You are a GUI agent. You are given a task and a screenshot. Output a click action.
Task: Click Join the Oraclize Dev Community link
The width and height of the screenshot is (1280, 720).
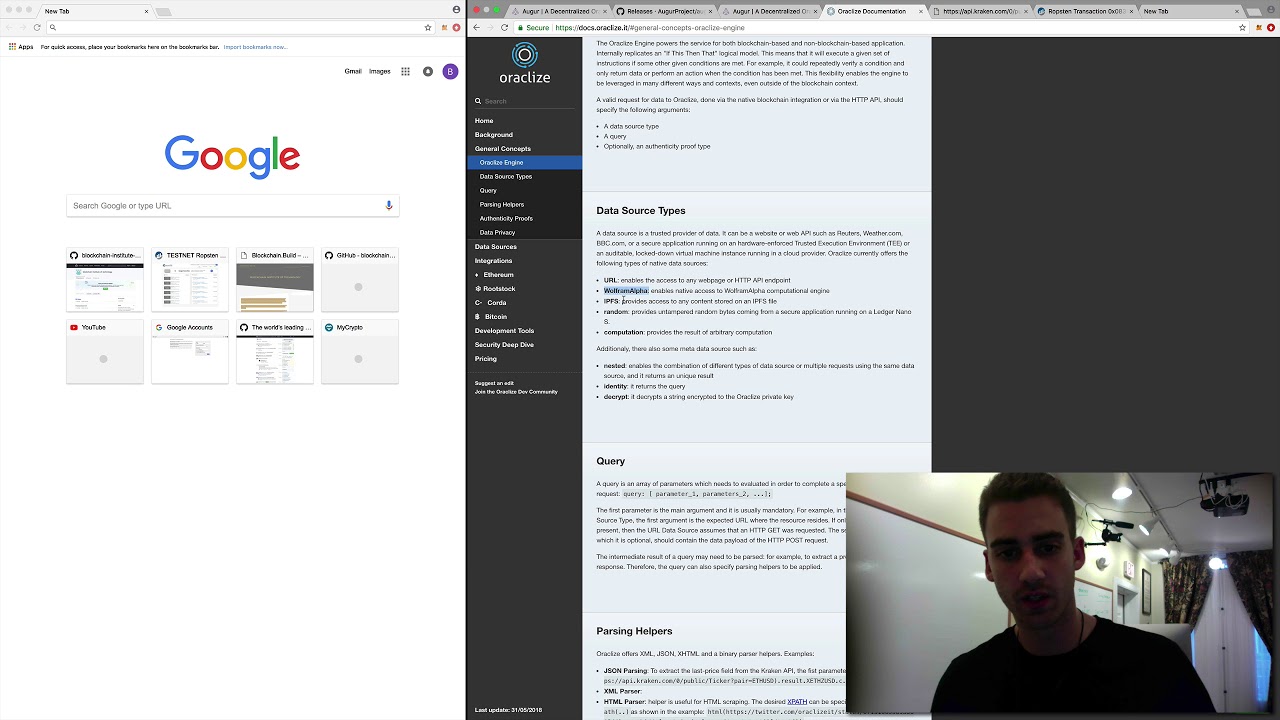coord(516,392)
